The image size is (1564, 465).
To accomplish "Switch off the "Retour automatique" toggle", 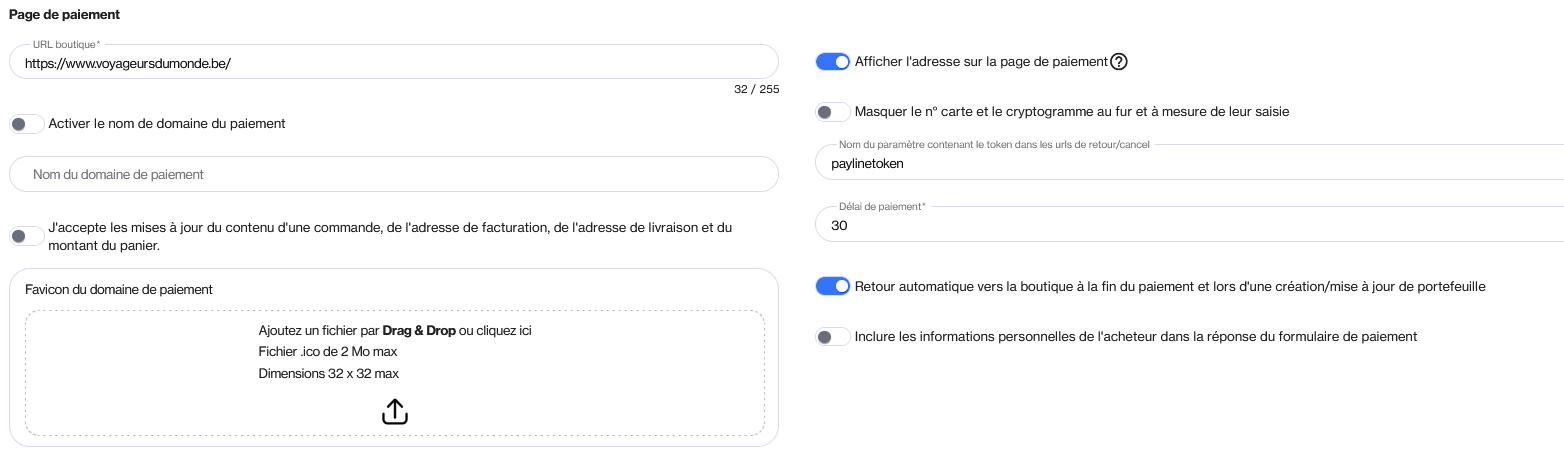I will point(833,287).
